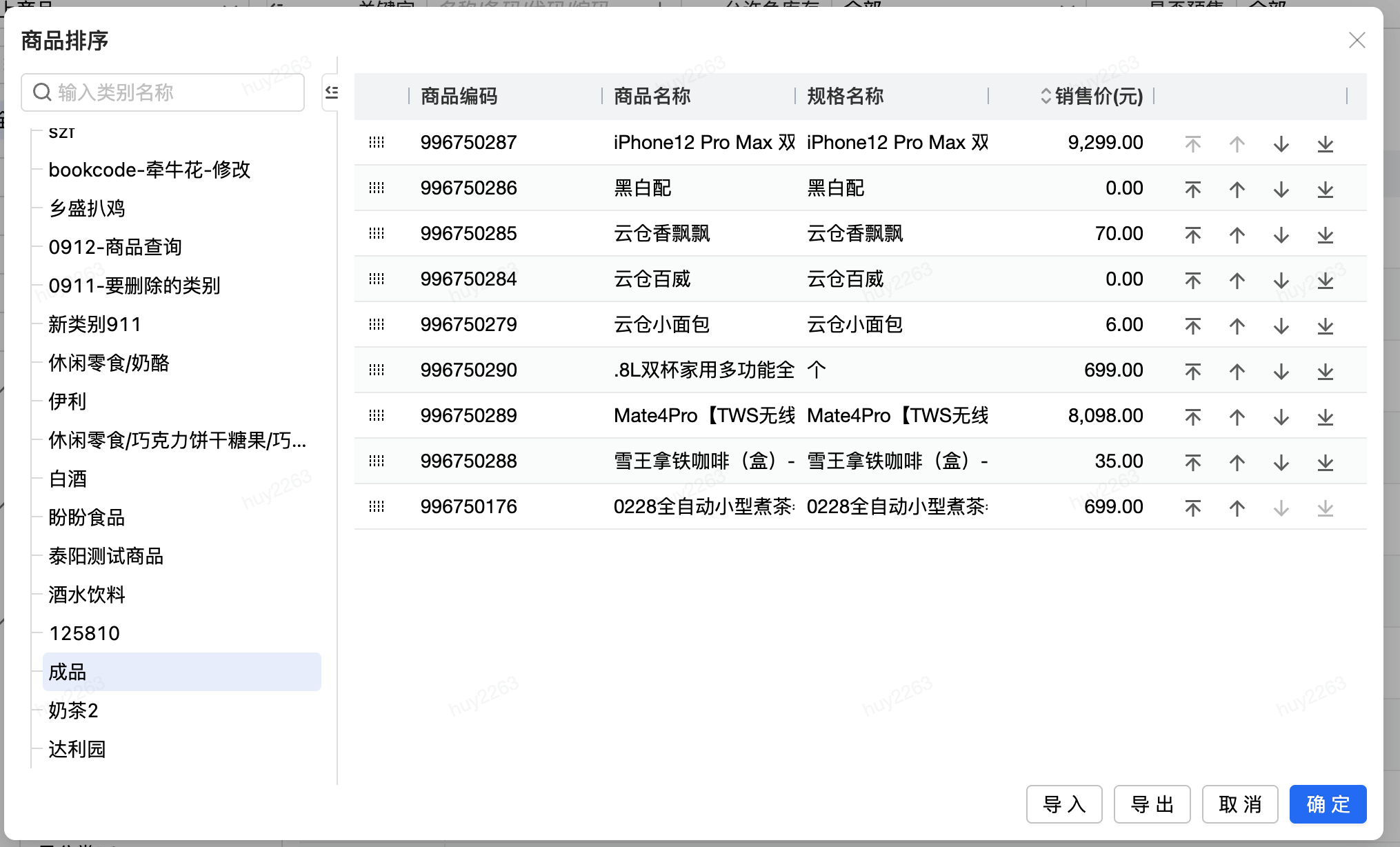Image resolution: width=1400 pixels, height=847 pixels.
Task: Move 黑白配 row to top
Action: pos(1192,189)
